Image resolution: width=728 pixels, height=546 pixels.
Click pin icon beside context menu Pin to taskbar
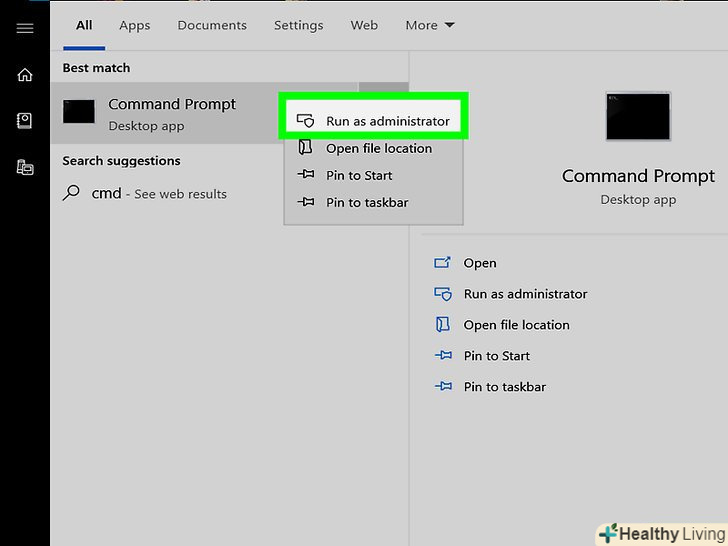click(x=306, y=202)
